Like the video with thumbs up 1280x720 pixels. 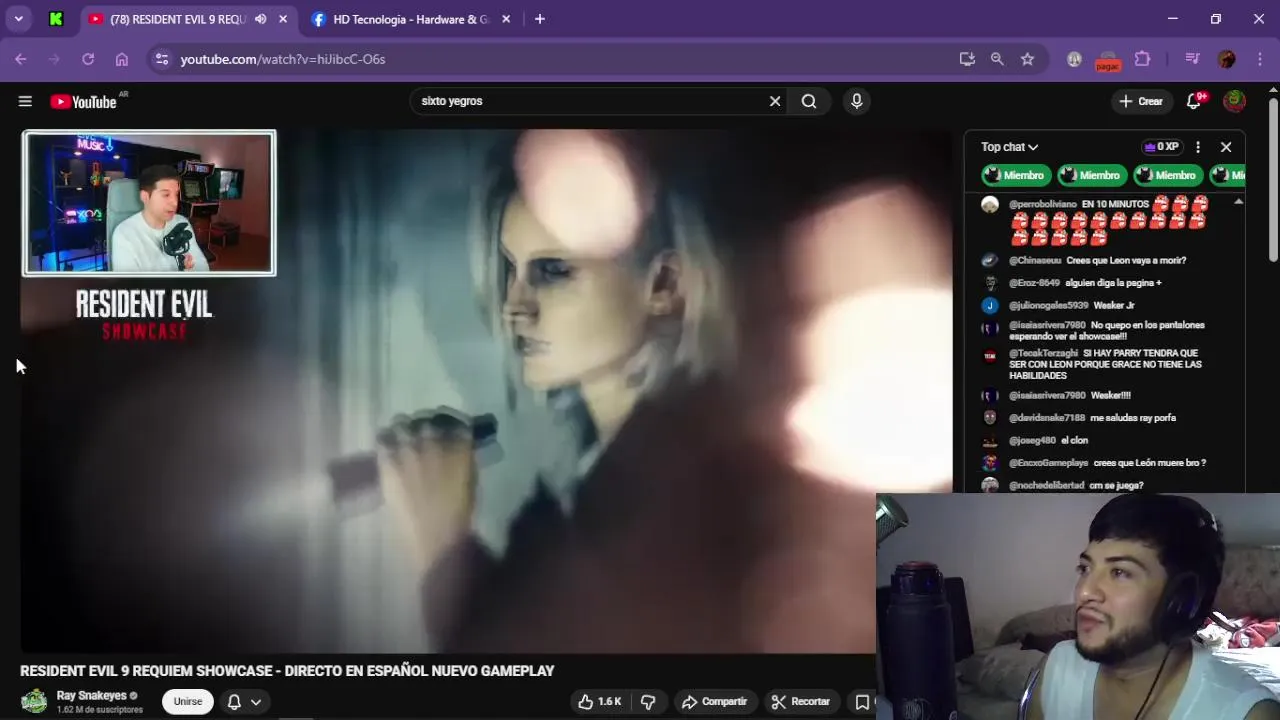(x=599, y=702)
